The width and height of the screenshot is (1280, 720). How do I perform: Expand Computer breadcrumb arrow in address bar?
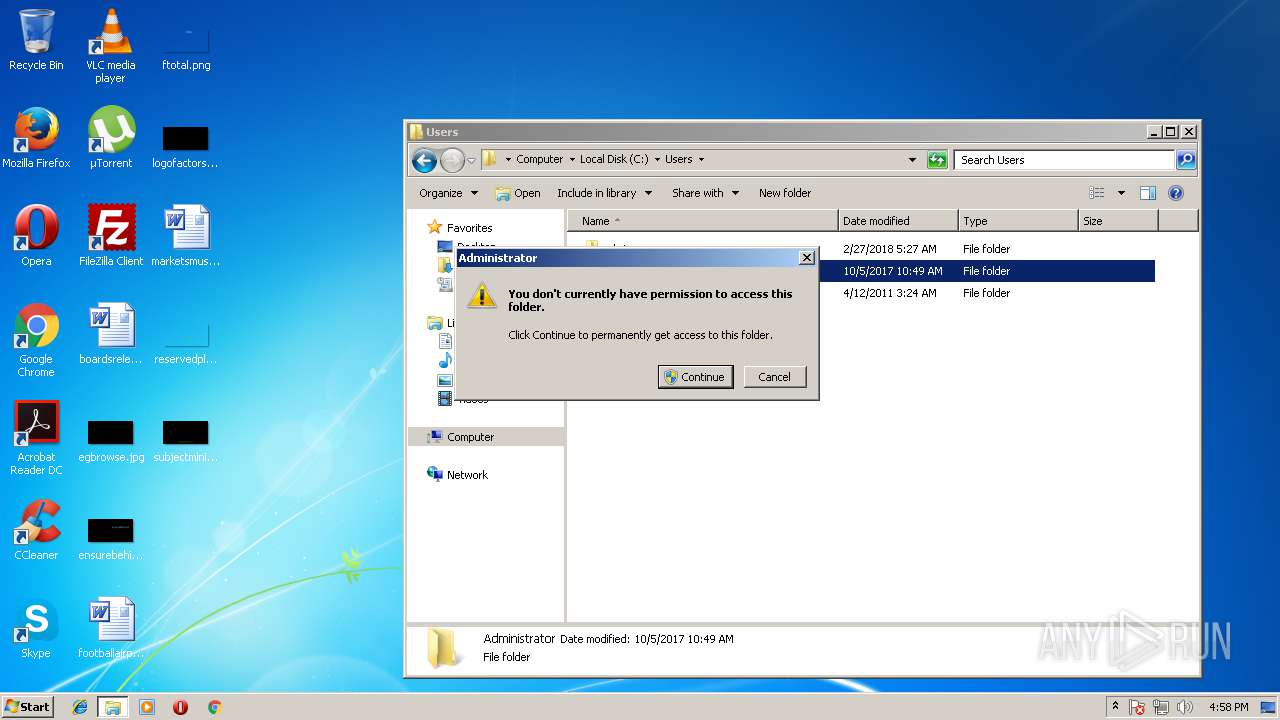click(x=572, y=159)
